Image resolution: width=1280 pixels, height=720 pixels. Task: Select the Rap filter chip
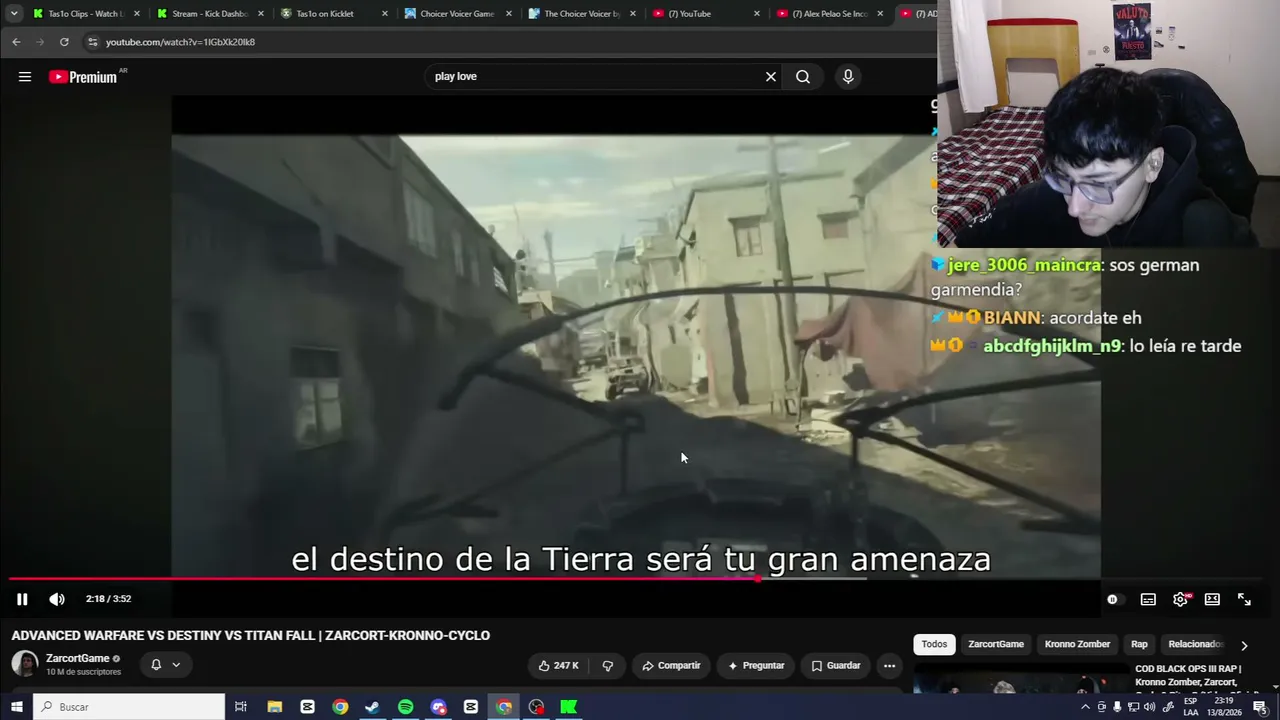click(x=1139, y=645)
